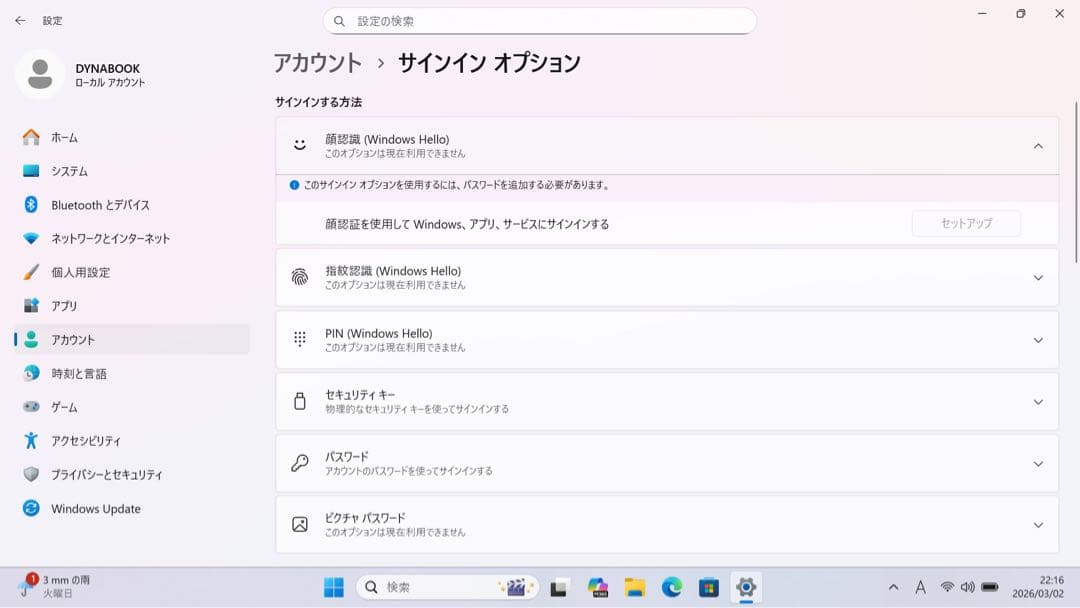This screenshot has height=608, width=1080.
Task: Open Microsoft Store from the taskbar
Action: pos(709,587)
